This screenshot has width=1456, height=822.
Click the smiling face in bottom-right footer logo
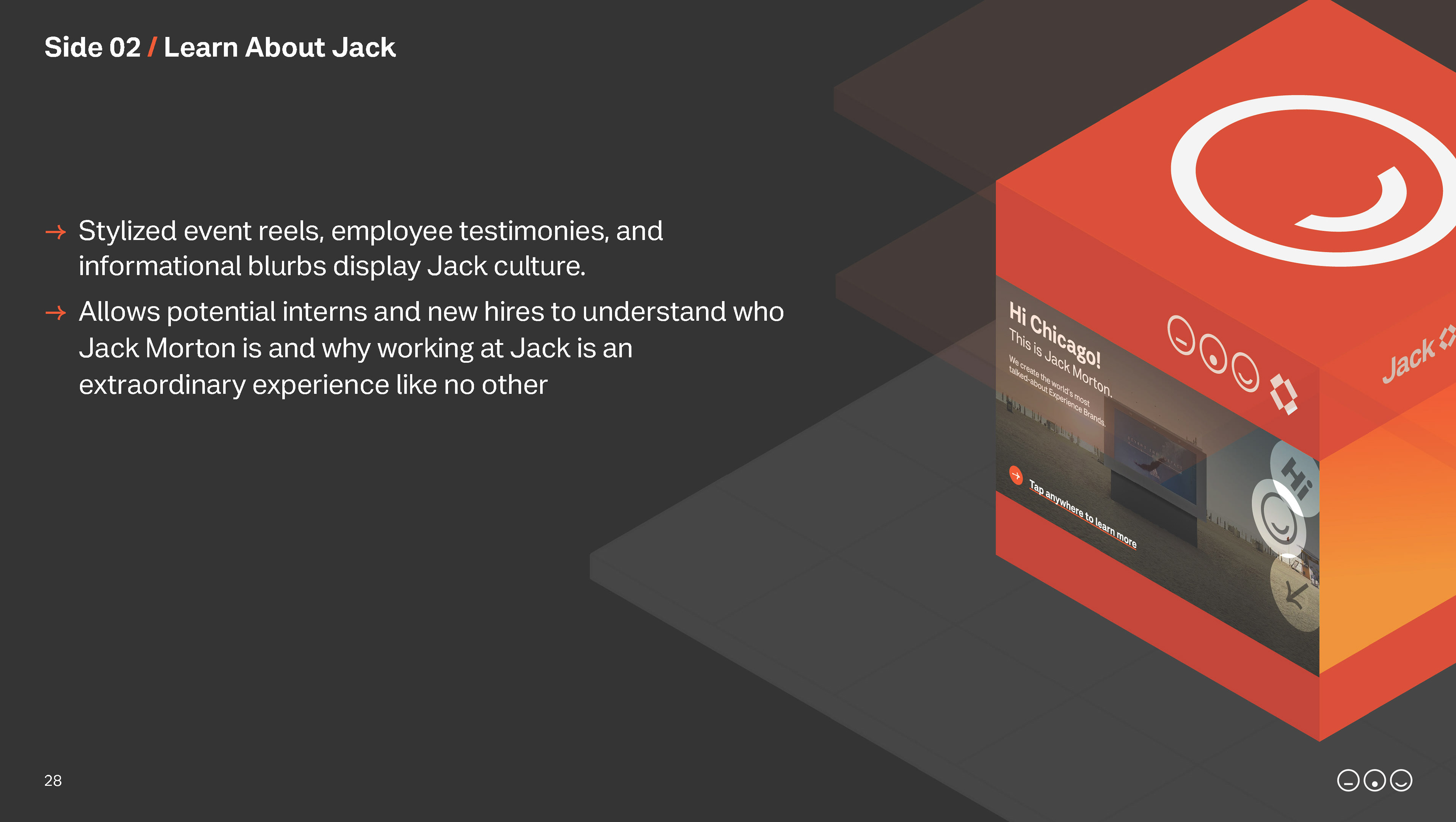(1401, 780)
